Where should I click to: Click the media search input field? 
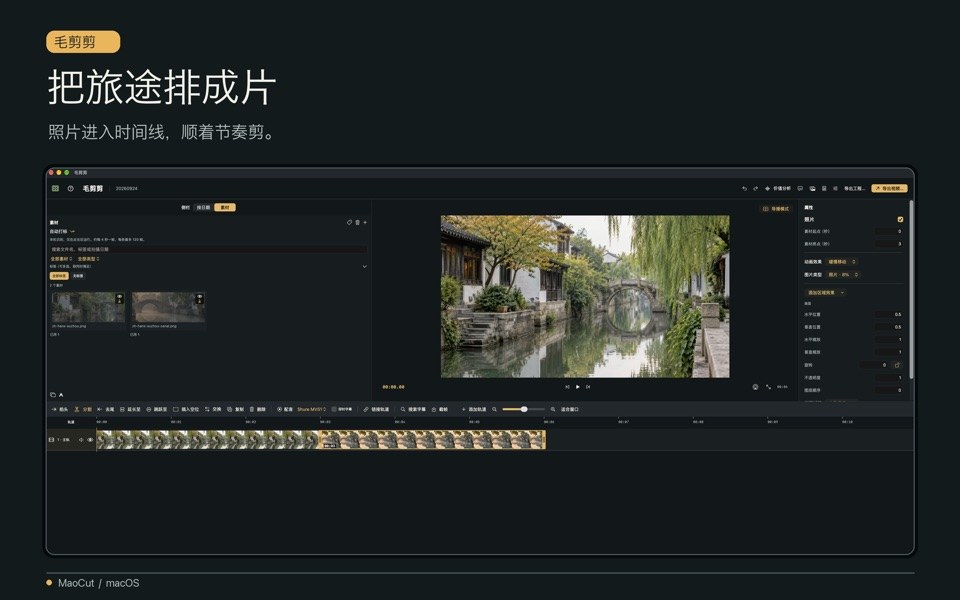click(208, 249)
